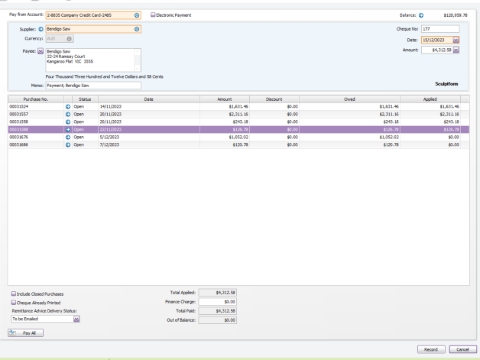Click the Applied column header

point(430,99)
